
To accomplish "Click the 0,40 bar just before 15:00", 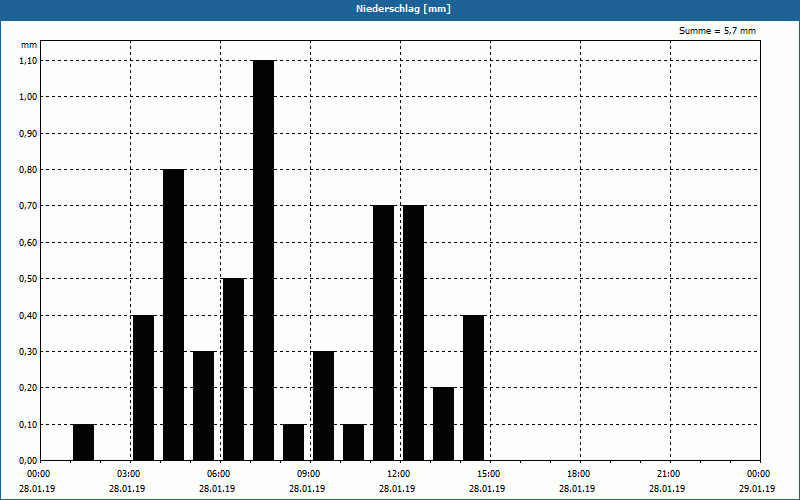I will (x=473, y=388).
